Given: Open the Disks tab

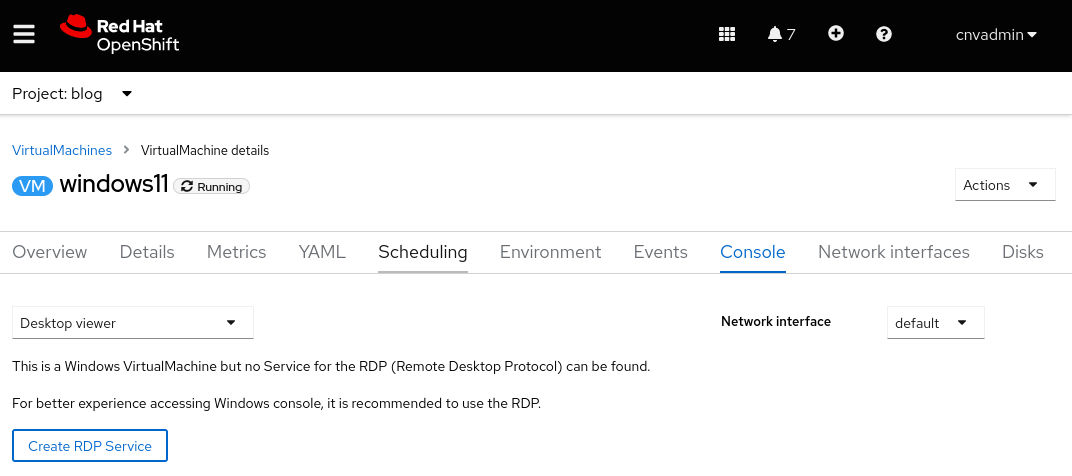Looking at the screenshot, I should (1022, 252).
